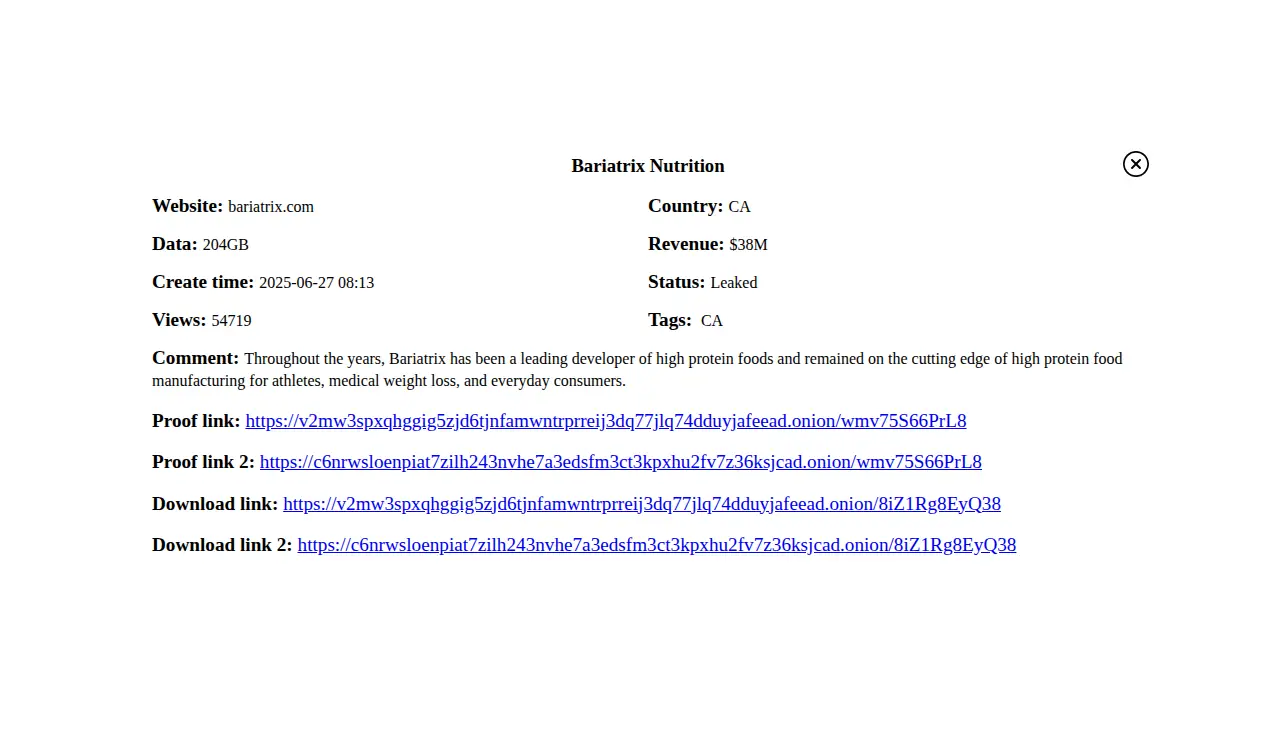Viewport: 1288px width, 736px height.
Task: Click the CA value beside Country
Action: (739, 207)
